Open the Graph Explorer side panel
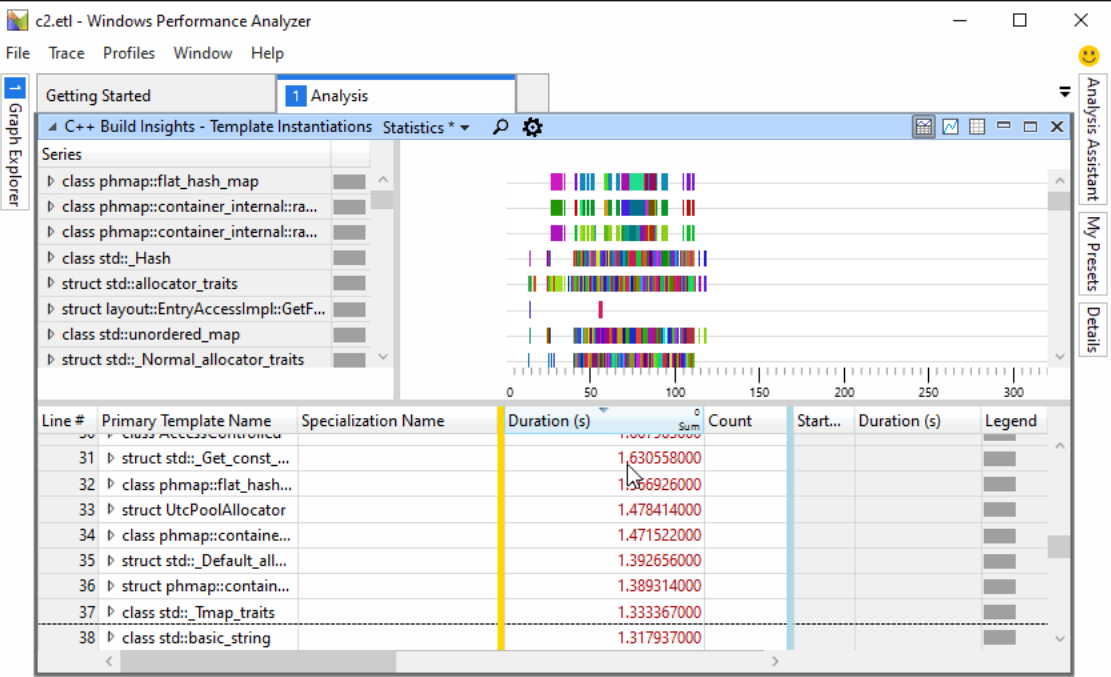The width and height of the screenshot is (1111, 677). (x=15, y=142)
